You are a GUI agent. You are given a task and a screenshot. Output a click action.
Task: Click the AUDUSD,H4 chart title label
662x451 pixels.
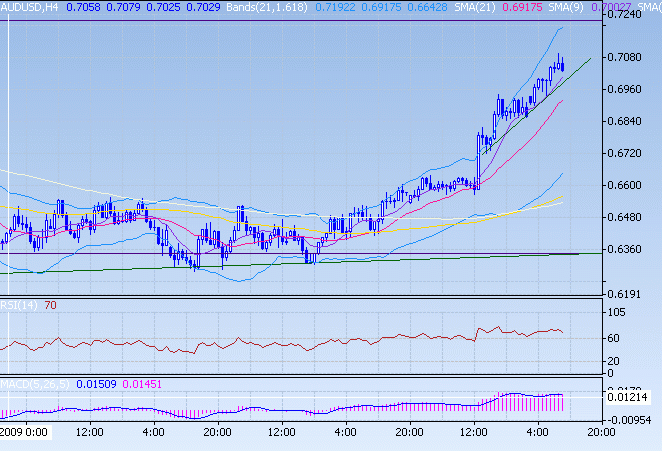click(x=28, y=7)
